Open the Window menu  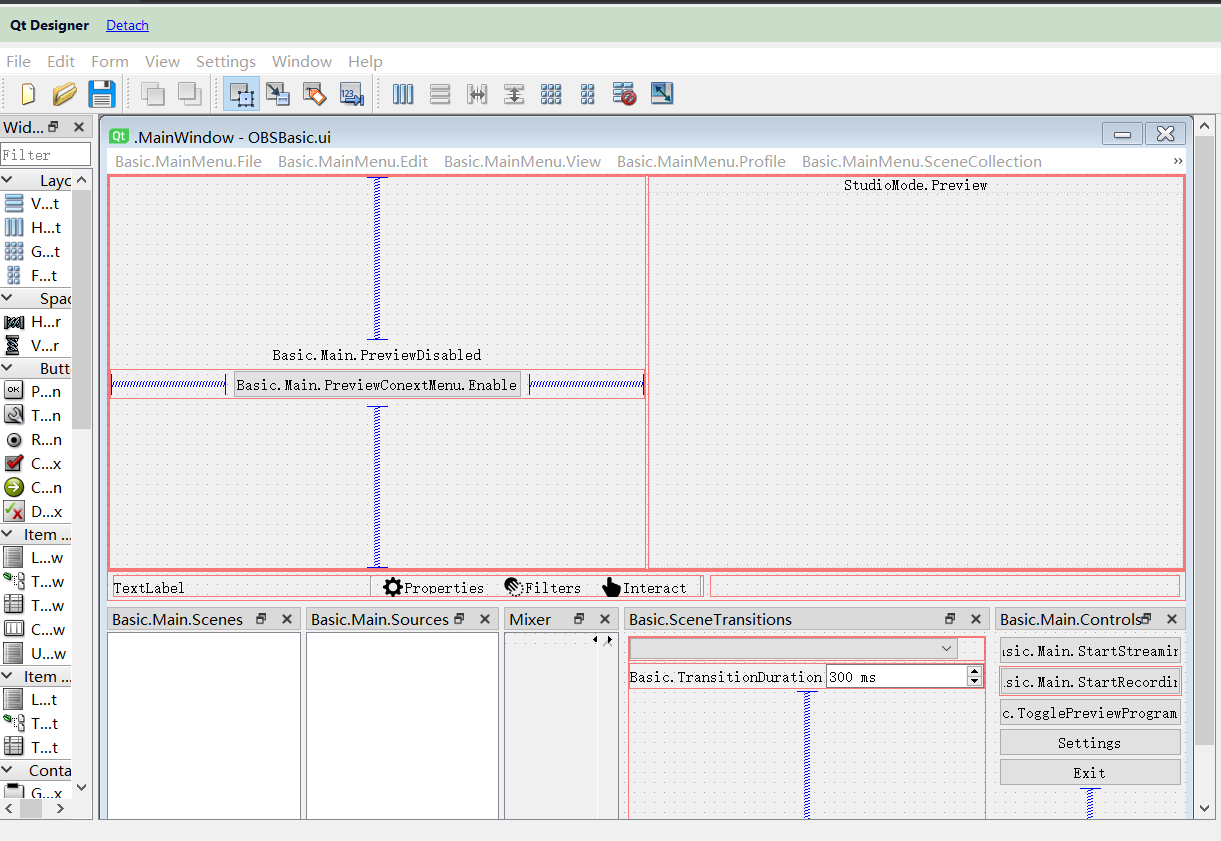(302, 61)
